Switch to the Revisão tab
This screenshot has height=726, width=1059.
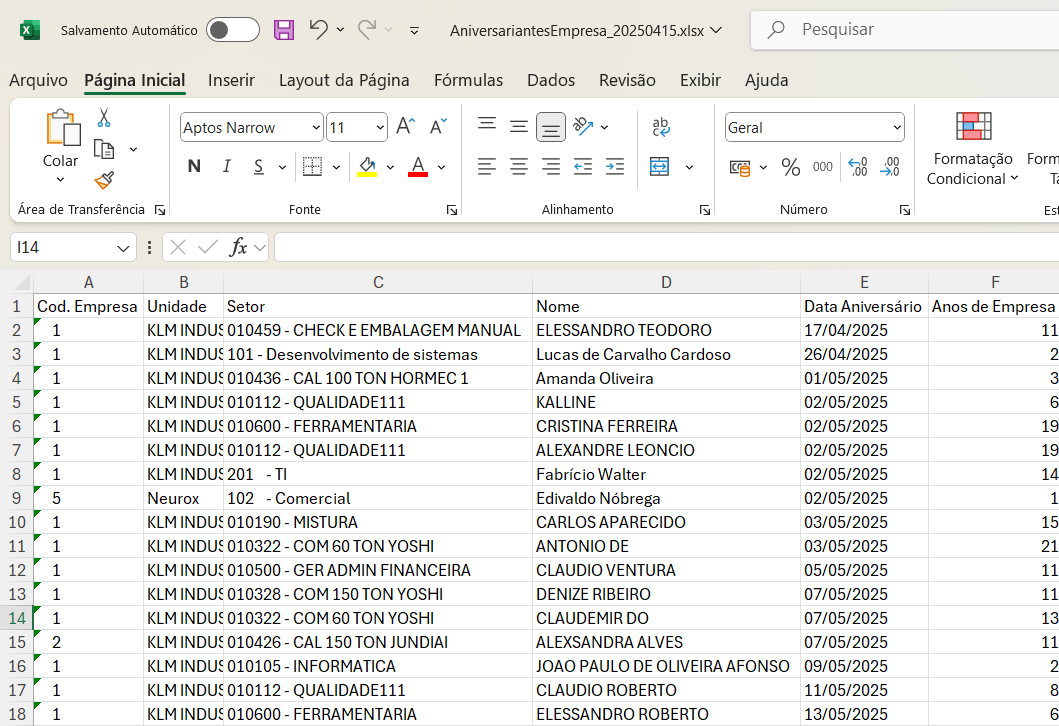pyautogui.click(x=627, y=80)
